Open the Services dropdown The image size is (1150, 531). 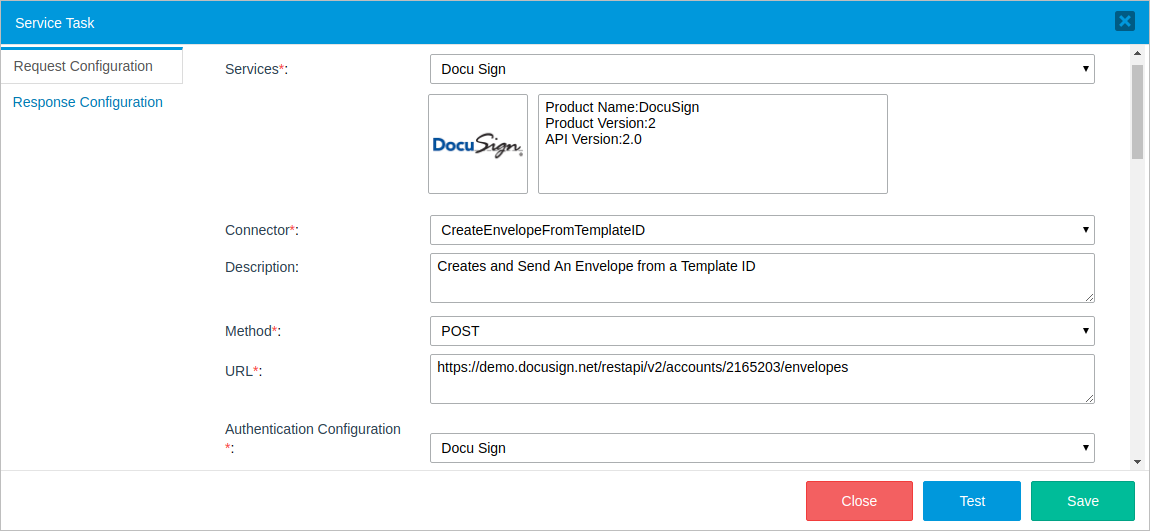coord(761,69)
